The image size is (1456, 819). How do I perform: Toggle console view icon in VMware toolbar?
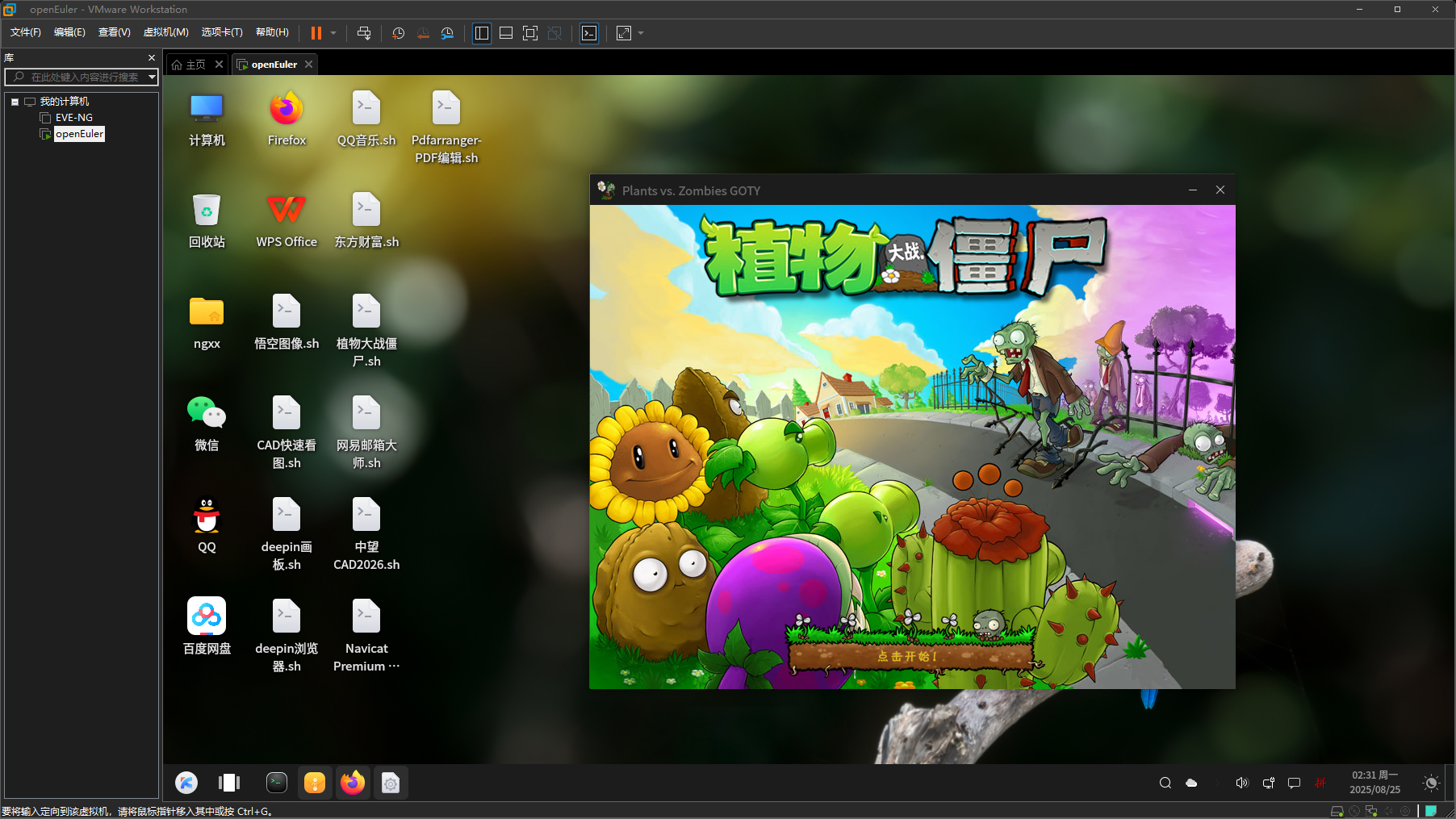589,33
